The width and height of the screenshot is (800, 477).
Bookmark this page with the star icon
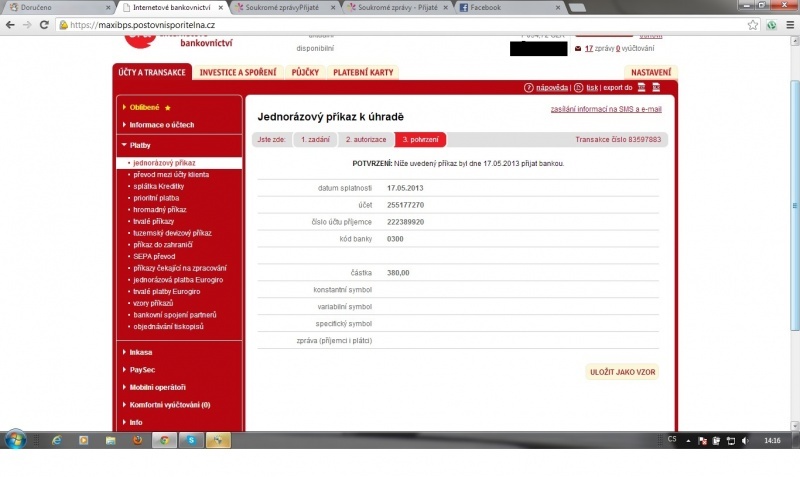point(752,24)
